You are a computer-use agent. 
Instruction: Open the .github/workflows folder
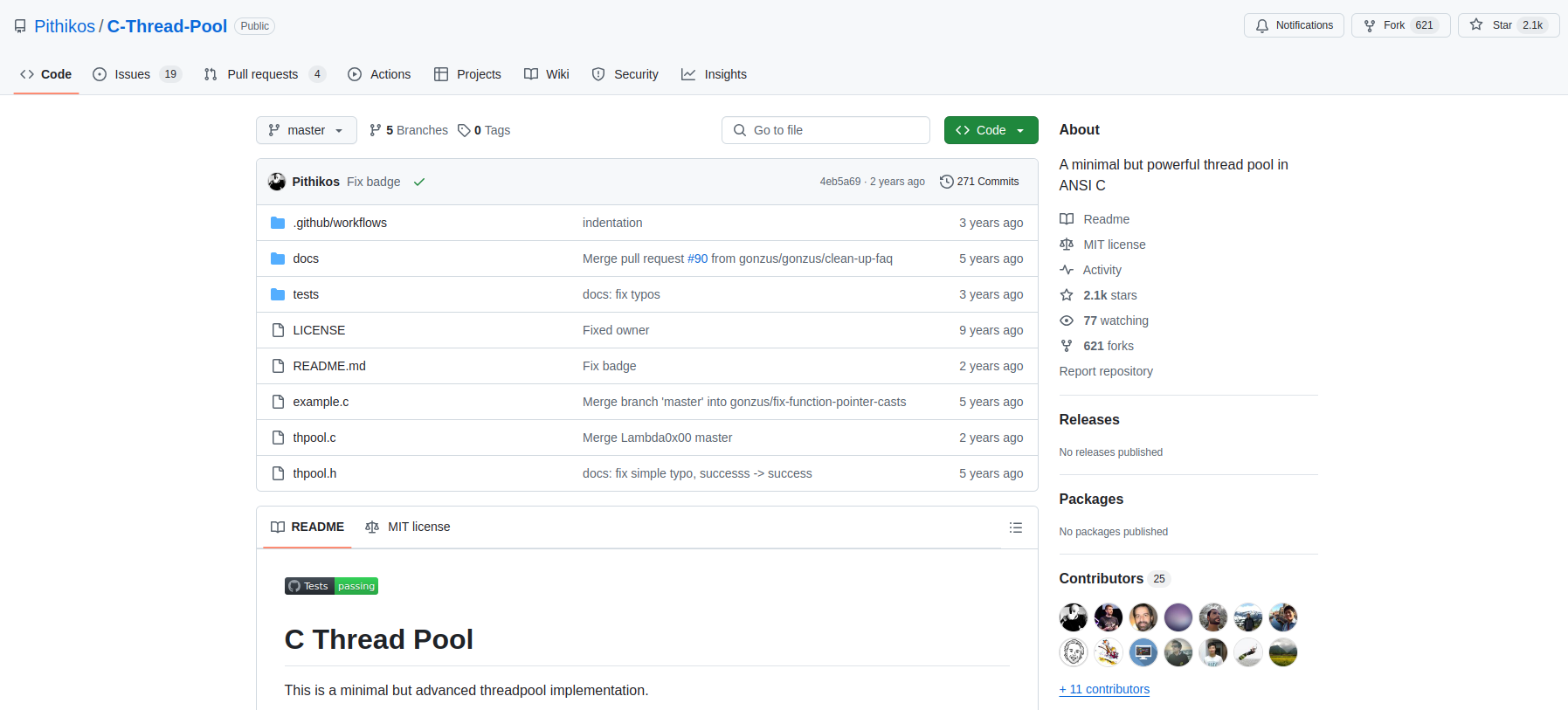340,223
